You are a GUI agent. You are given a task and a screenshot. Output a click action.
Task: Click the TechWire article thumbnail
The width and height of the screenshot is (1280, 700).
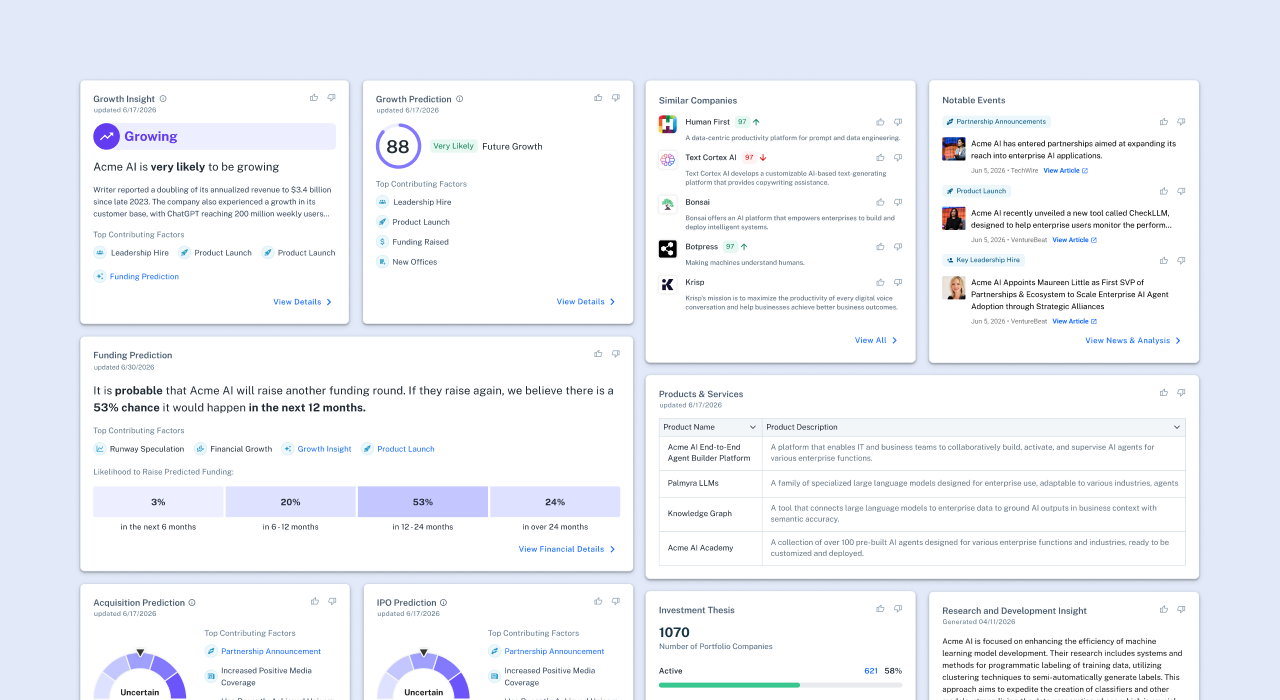954,149
